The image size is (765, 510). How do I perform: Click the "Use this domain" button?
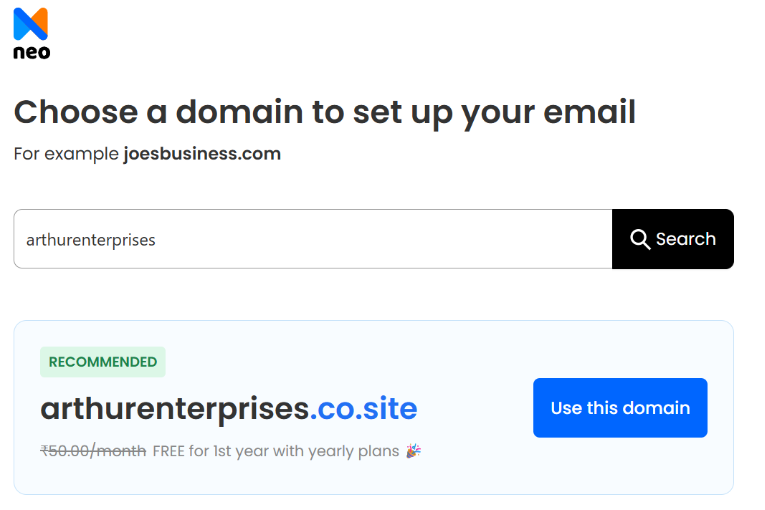(620, 408)
